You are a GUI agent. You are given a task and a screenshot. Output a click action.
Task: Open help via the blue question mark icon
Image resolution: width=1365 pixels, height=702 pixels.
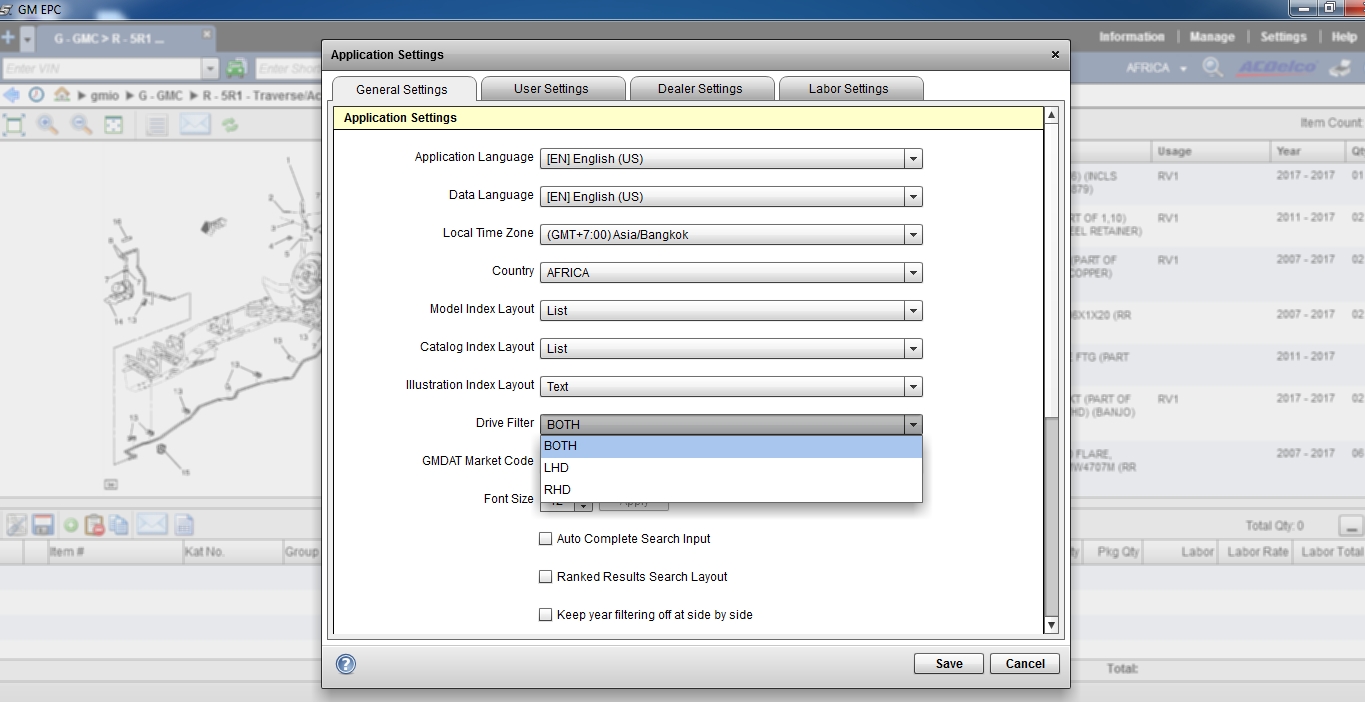coord(346,664)
